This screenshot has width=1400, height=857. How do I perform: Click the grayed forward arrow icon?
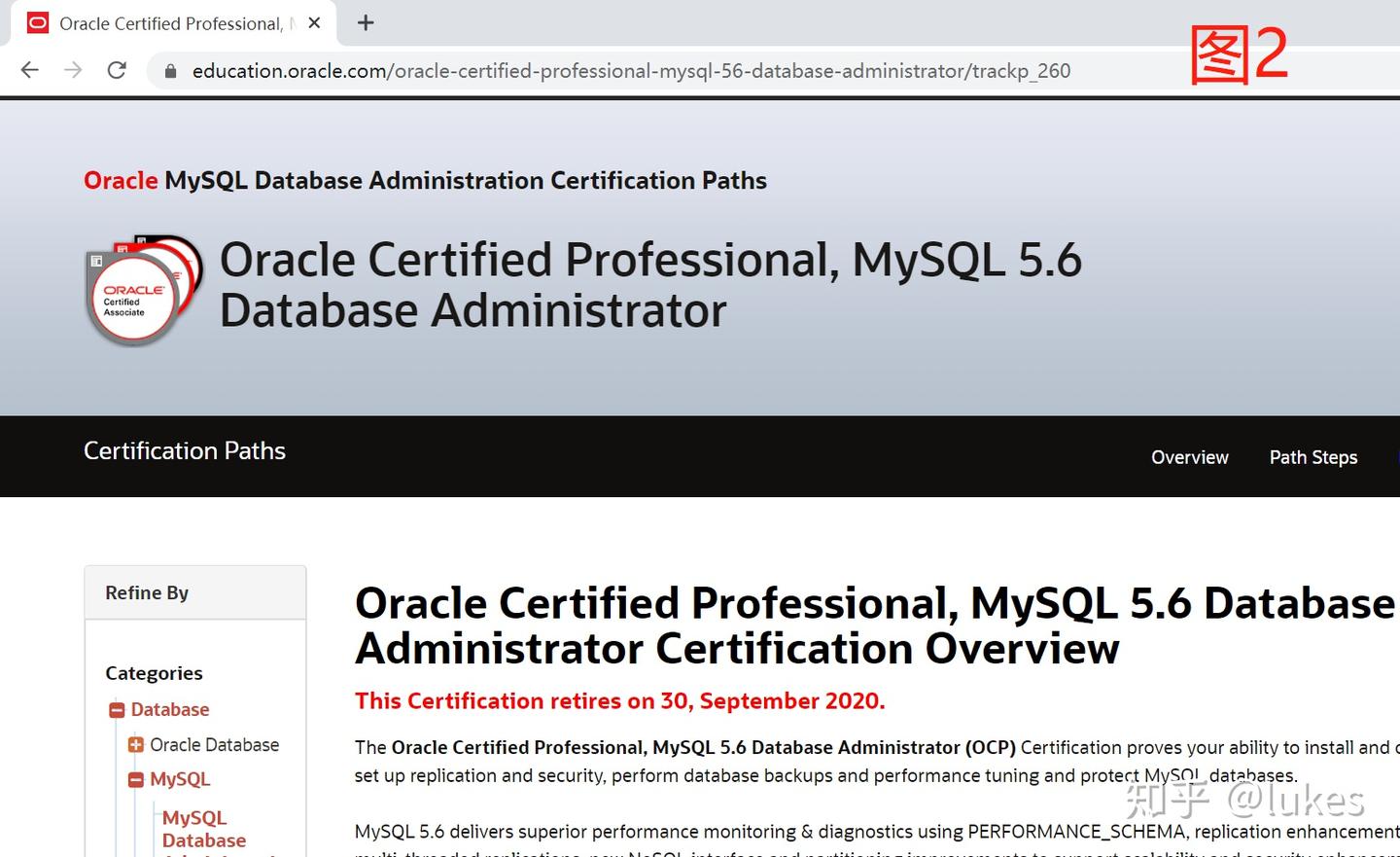coord(72,69)
